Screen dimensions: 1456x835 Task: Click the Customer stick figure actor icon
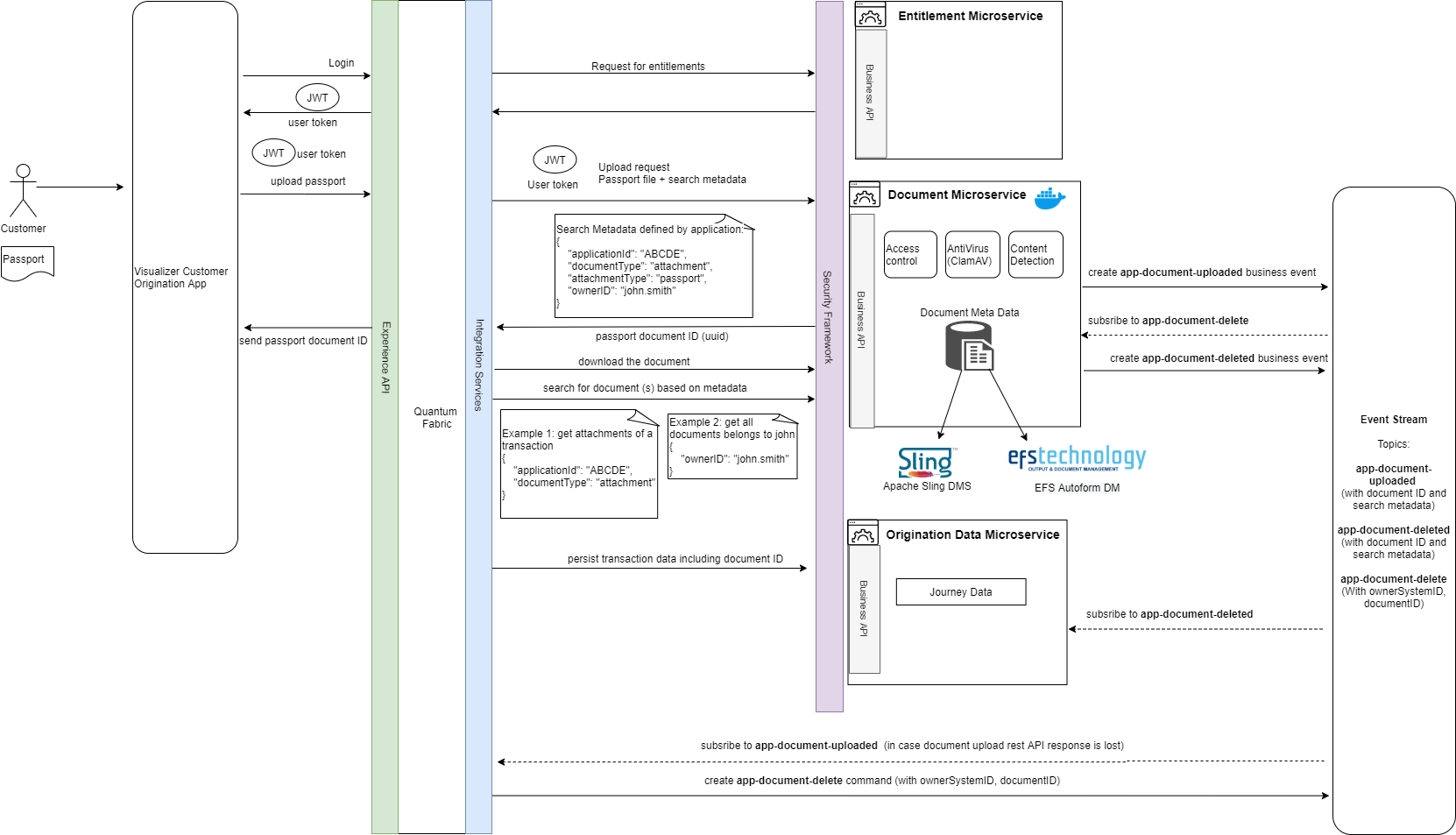tap(23, 190)
